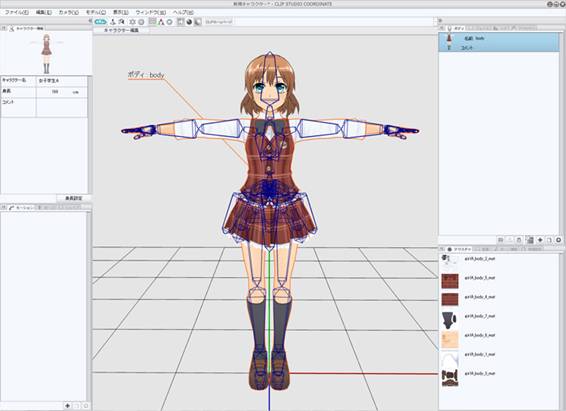Click the round icon at the lower-left panel bottom
Viewport: 566px width, 411px height.
pos(86,406)
